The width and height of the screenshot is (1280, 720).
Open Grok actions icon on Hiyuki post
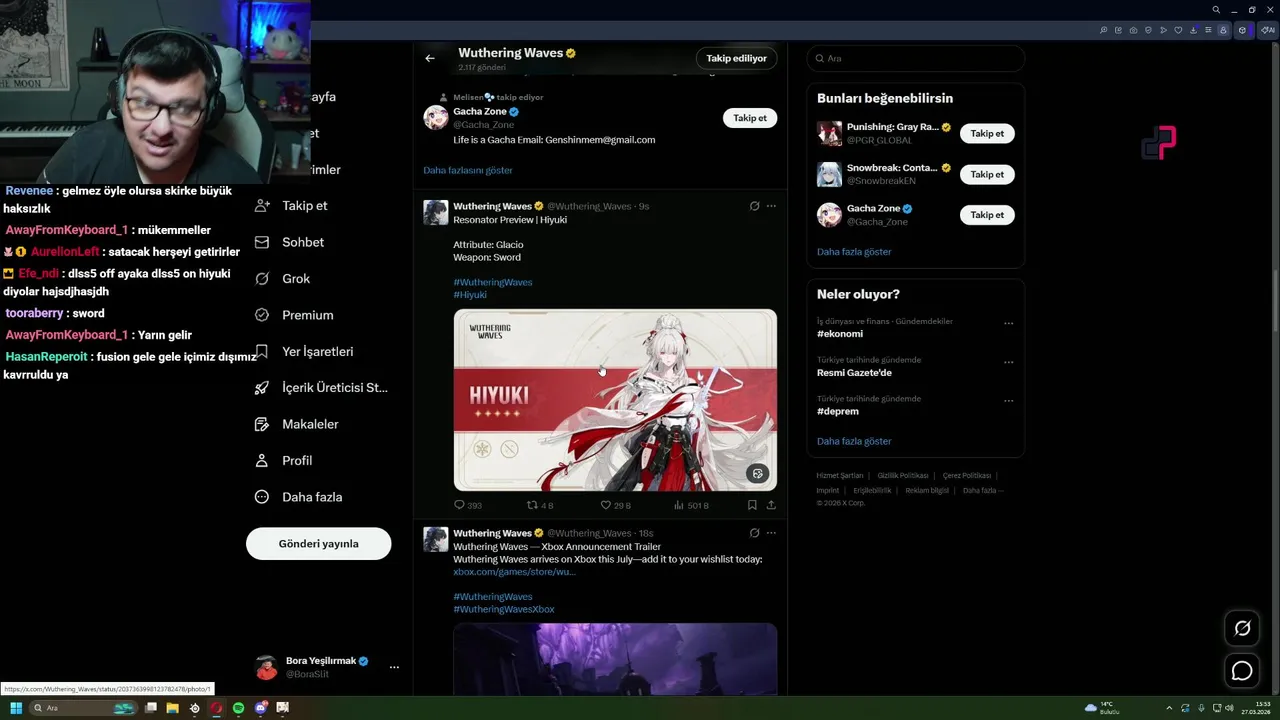[754, 206]
